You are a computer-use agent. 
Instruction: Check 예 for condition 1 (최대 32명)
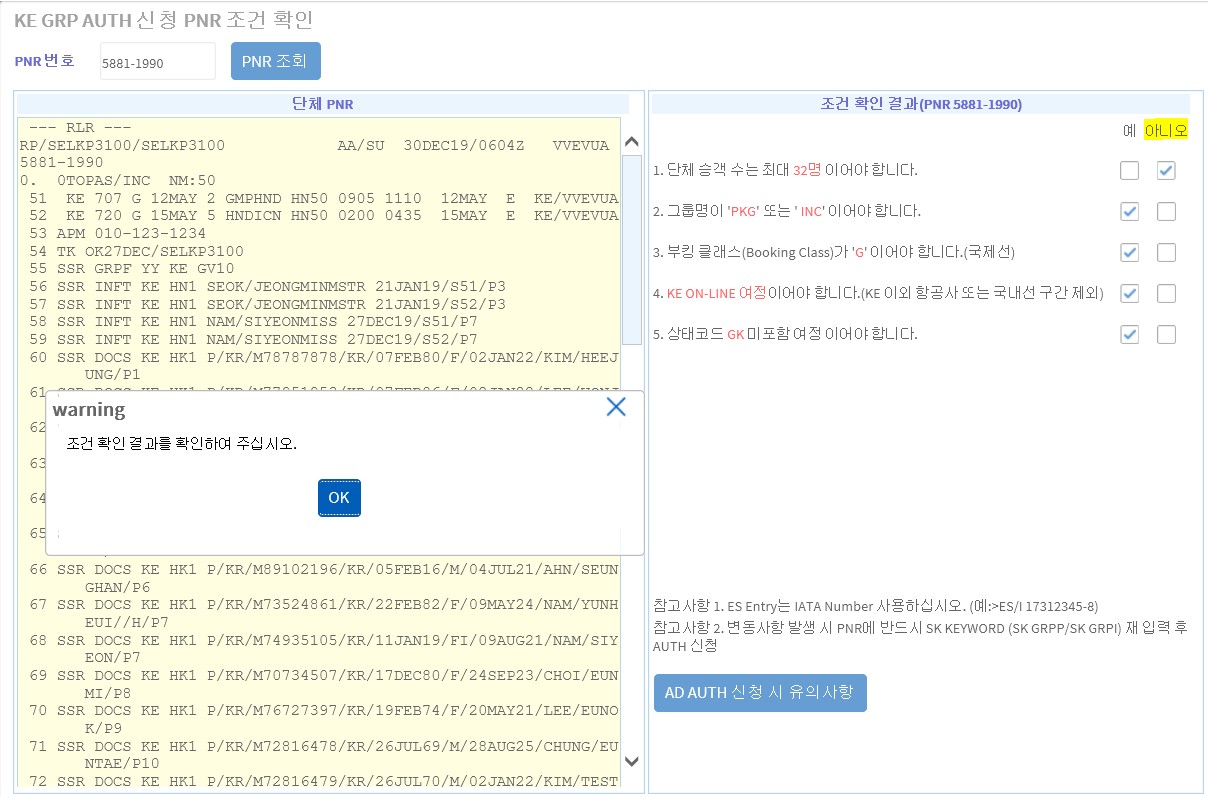coord(1129,171)
